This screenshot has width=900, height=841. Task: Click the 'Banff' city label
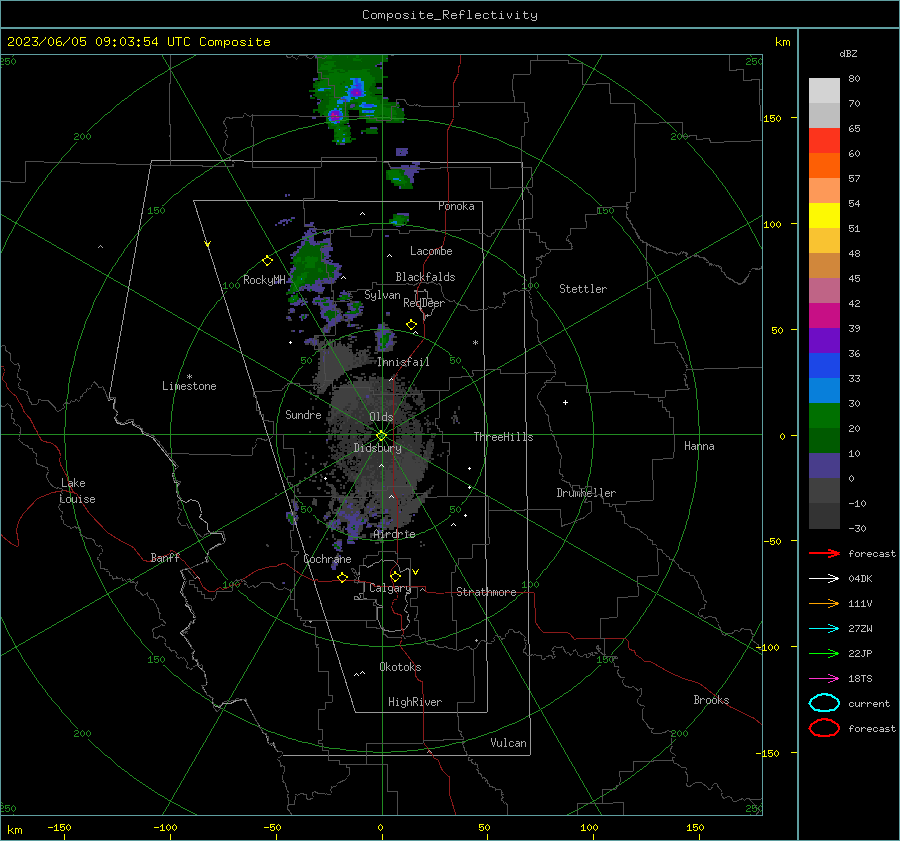[165, 558]
